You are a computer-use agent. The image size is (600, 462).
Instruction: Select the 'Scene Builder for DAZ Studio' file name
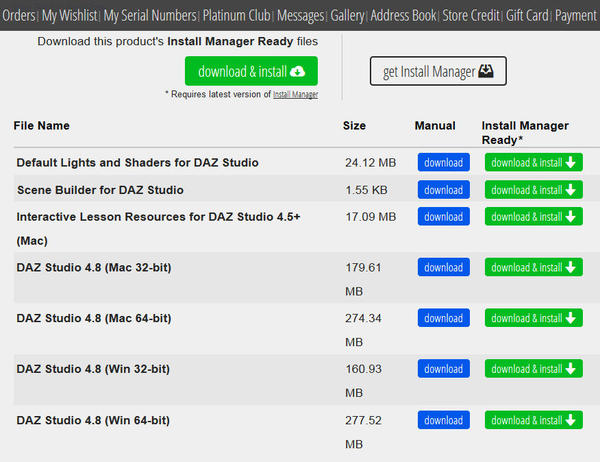[x=100, y=190]
